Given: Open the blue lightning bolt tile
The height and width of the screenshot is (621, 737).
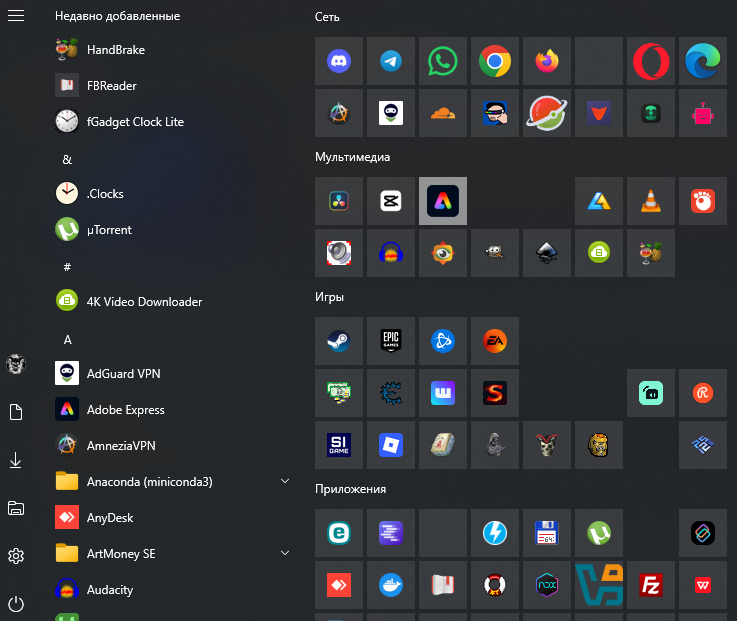Looking at the screenshot, I should click(x=495, y=533).
